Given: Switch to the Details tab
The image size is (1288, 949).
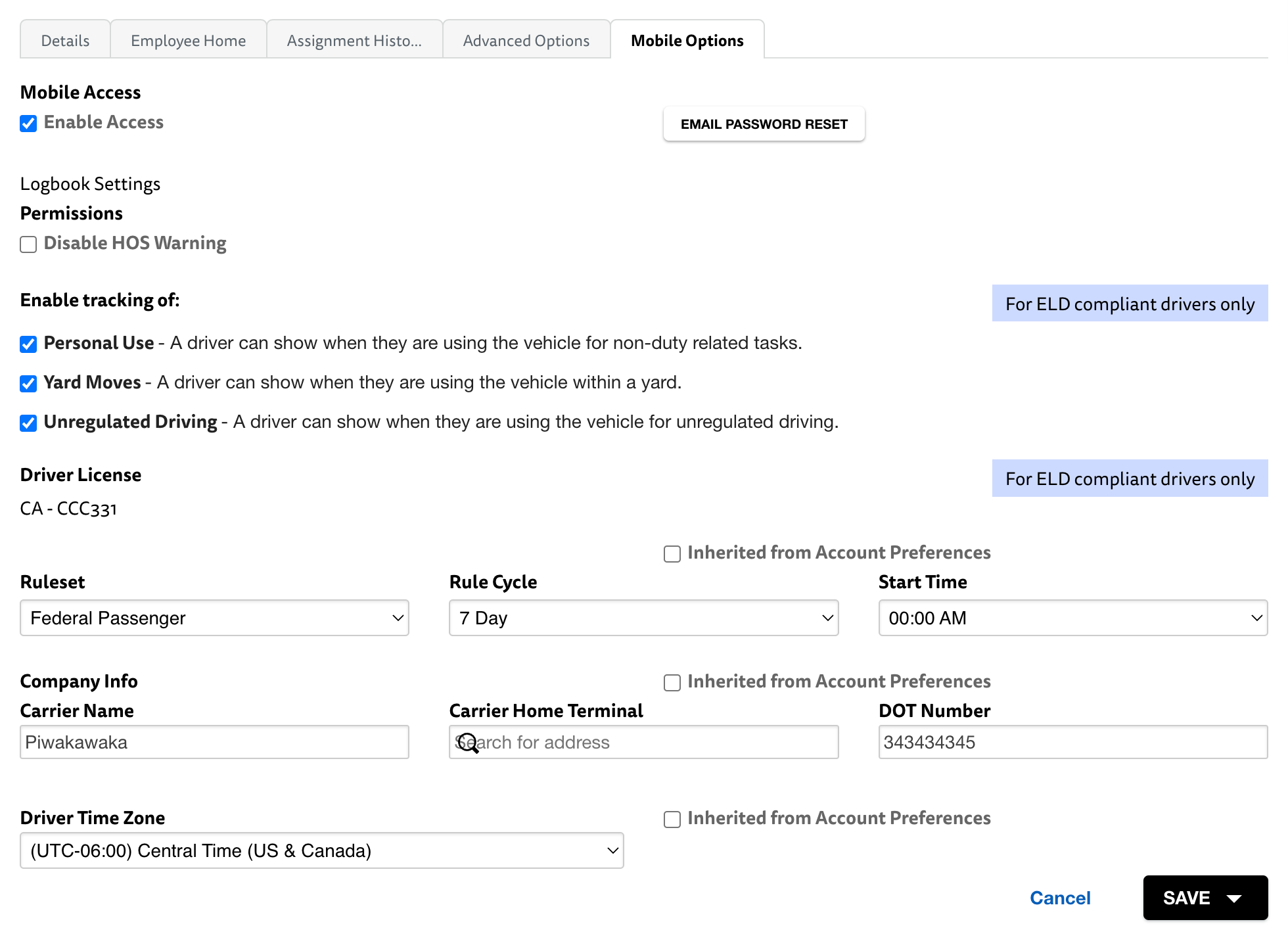Looking at the screenshot, I should click(65, 40).
